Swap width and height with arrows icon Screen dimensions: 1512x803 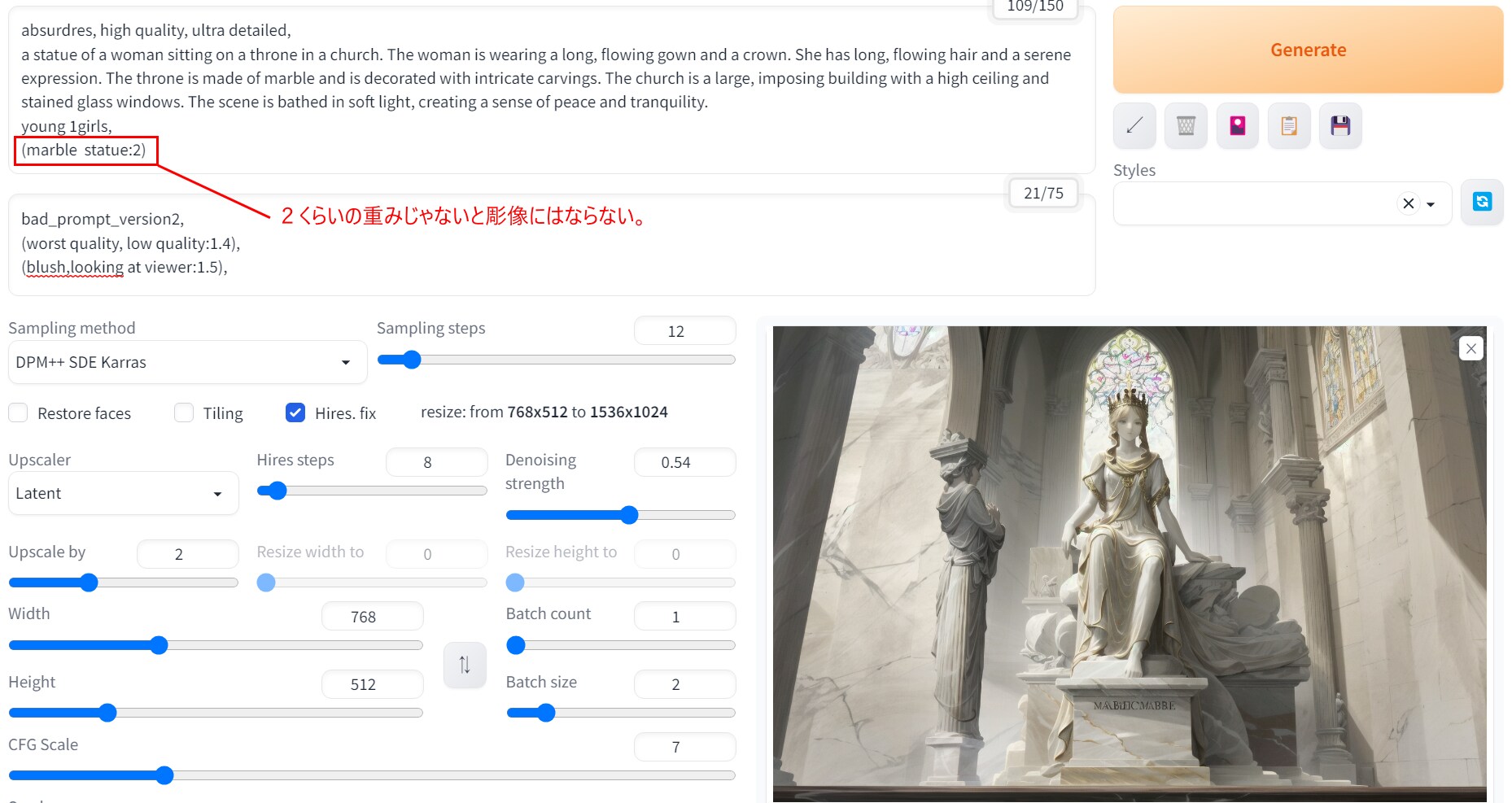[465, 665]
